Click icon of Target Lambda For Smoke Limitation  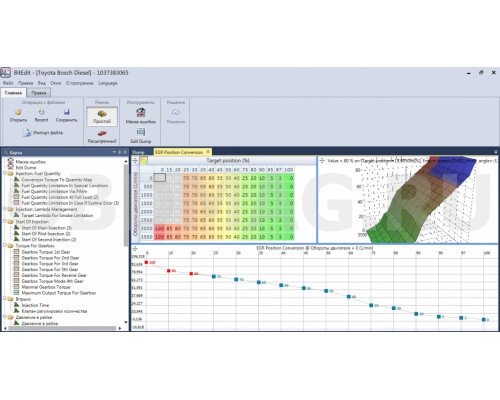[16, 215]
